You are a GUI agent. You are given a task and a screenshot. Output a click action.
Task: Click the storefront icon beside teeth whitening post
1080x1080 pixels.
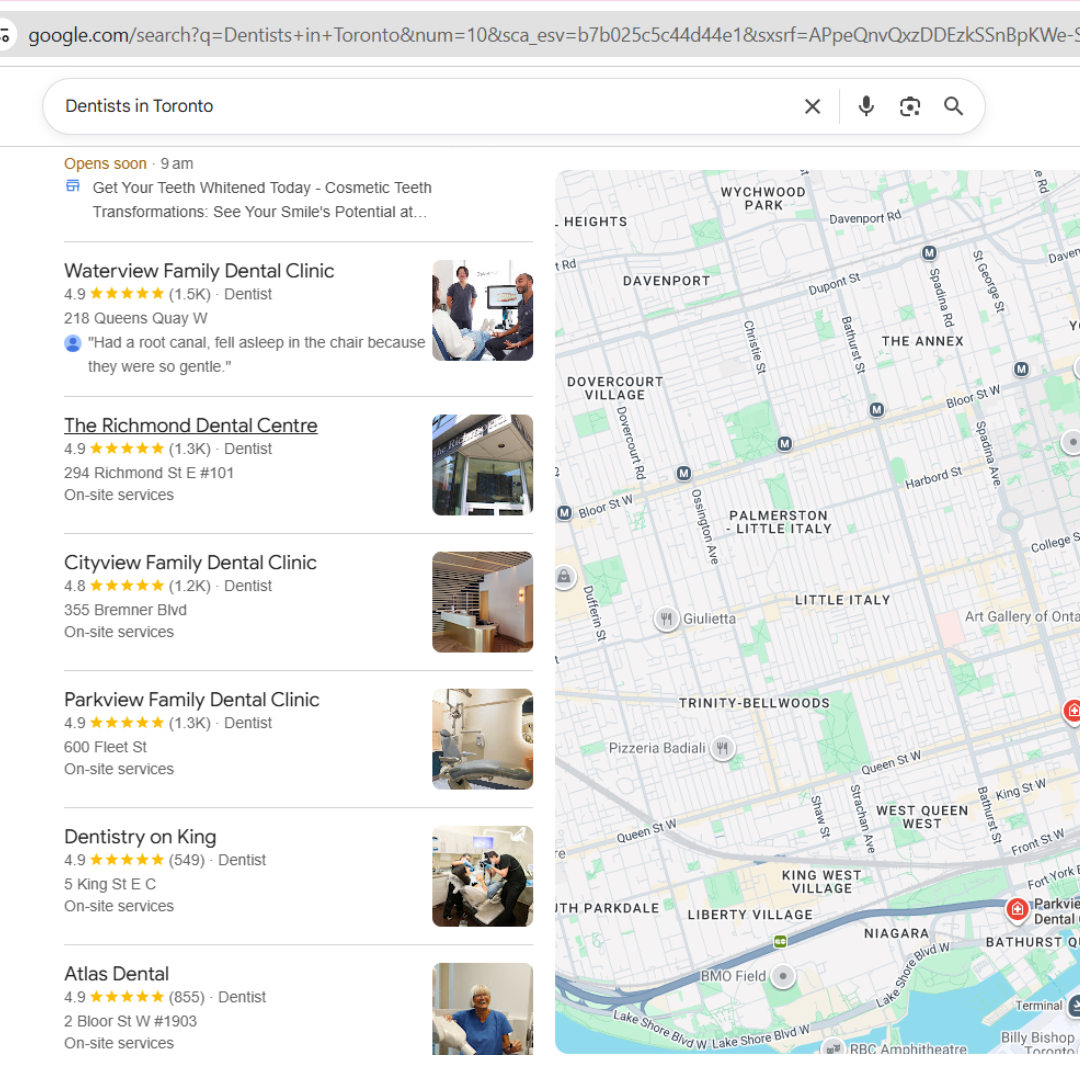72,186
